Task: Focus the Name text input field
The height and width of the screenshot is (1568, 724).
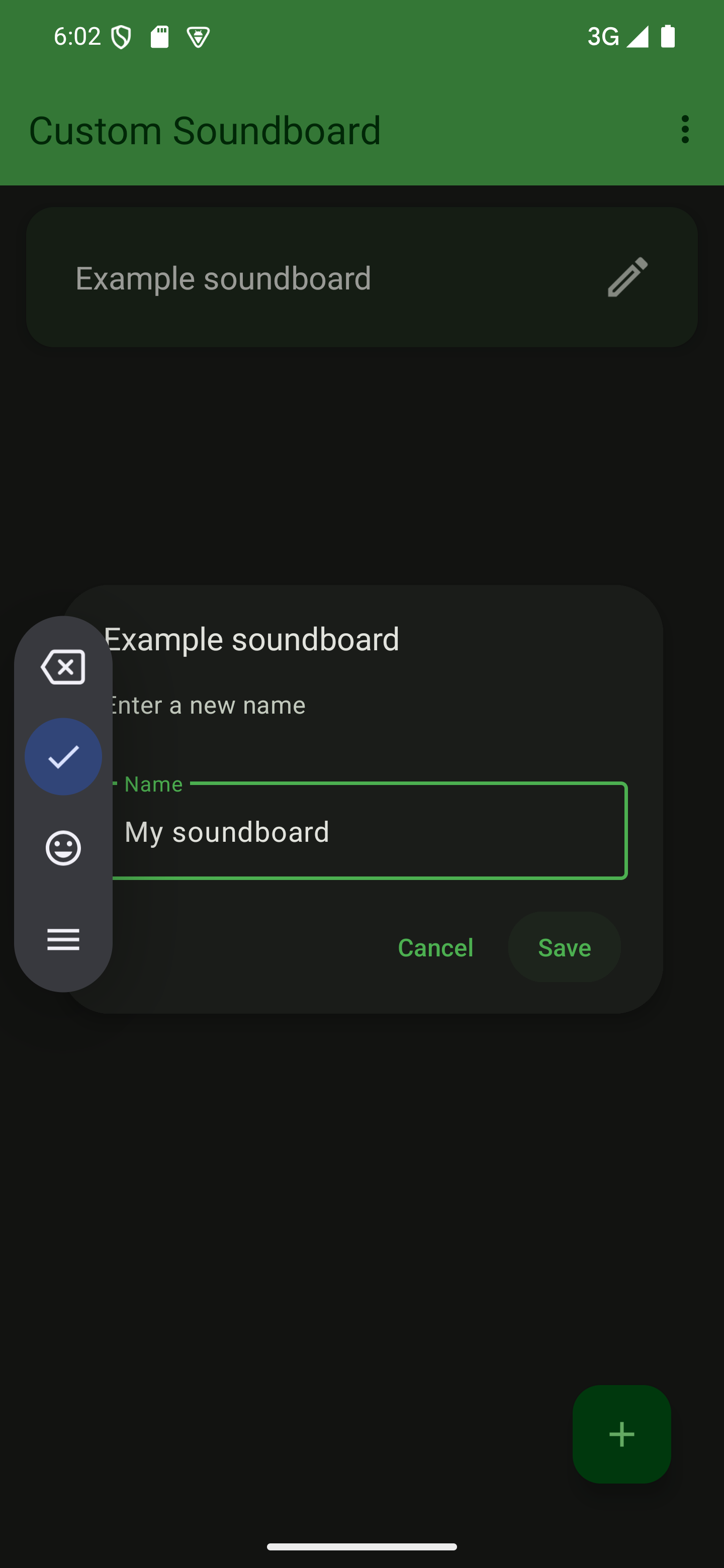Action: click(372, 831)
